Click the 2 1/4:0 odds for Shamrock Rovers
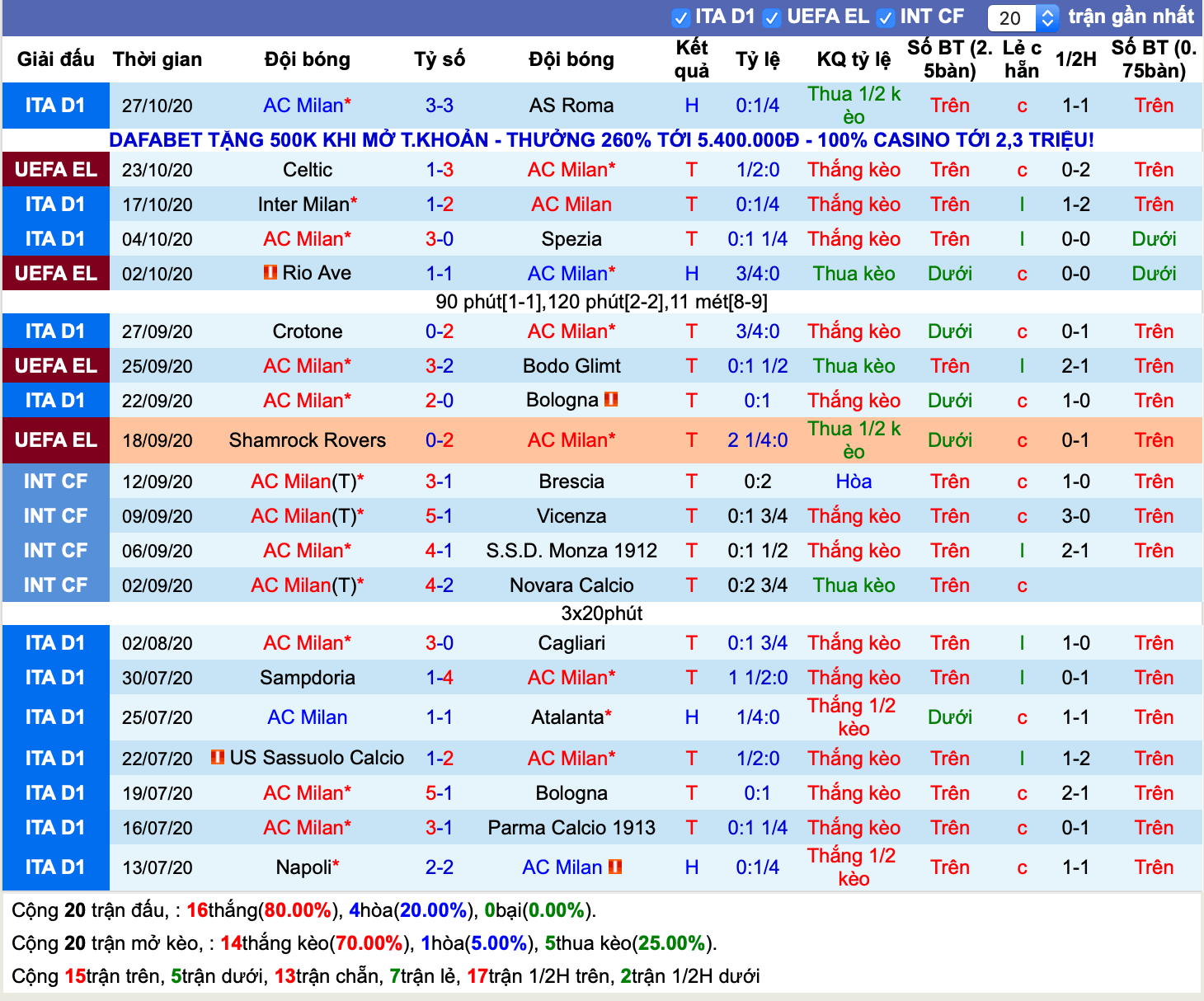The image size is (1204, 1001). click(758, 440)
